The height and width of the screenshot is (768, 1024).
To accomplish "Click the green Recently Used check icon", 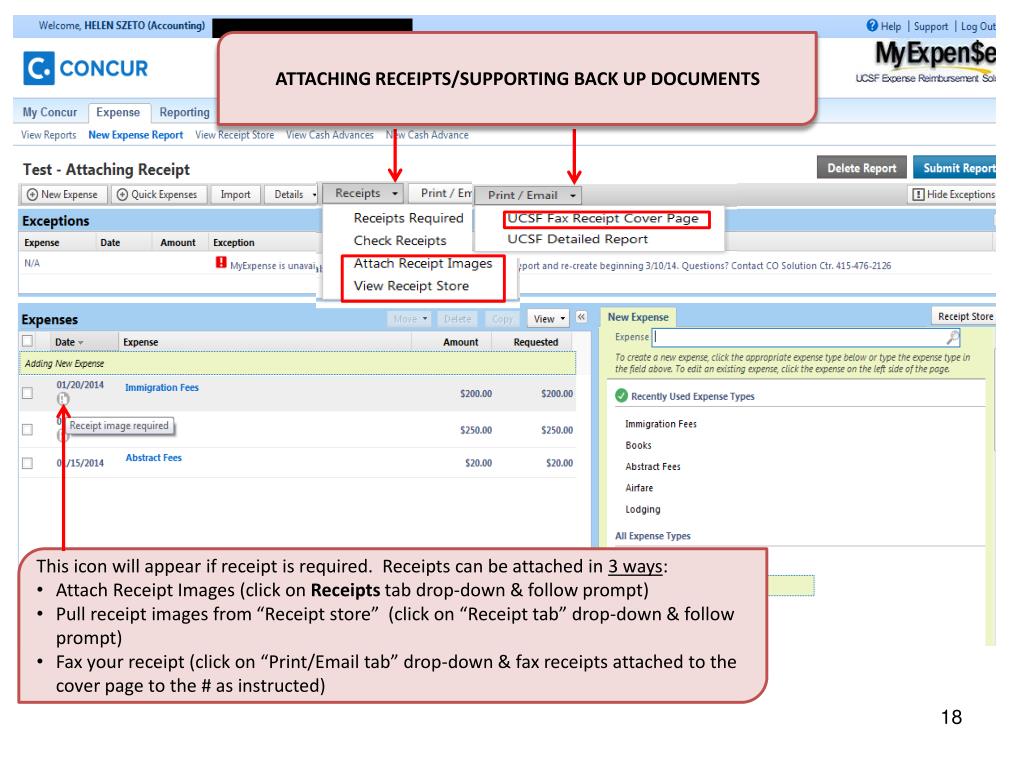I will [x=621, y=396].
